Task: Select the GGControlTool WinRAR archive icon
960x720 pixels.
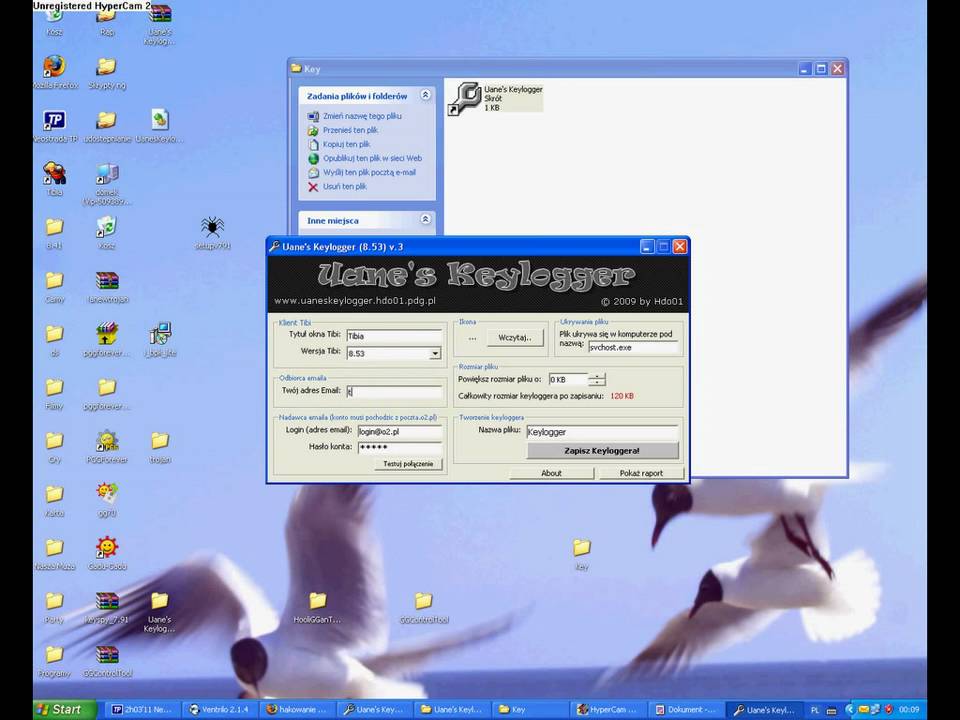Action: coord(107,654)
